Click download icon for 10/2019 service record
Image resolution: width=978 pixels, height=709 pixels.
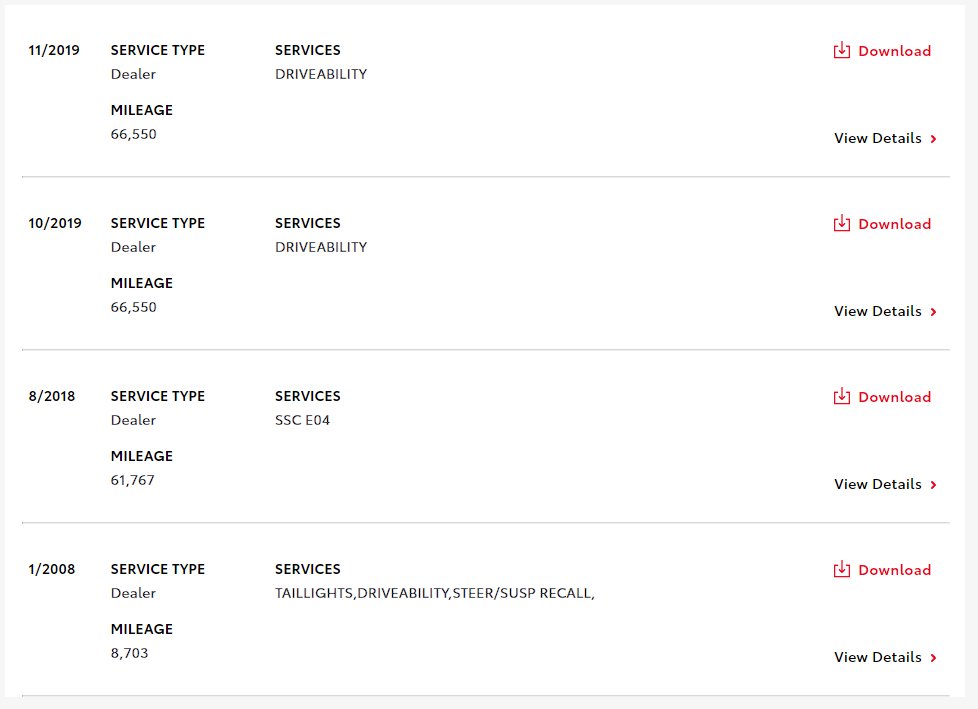coord(841,223)
